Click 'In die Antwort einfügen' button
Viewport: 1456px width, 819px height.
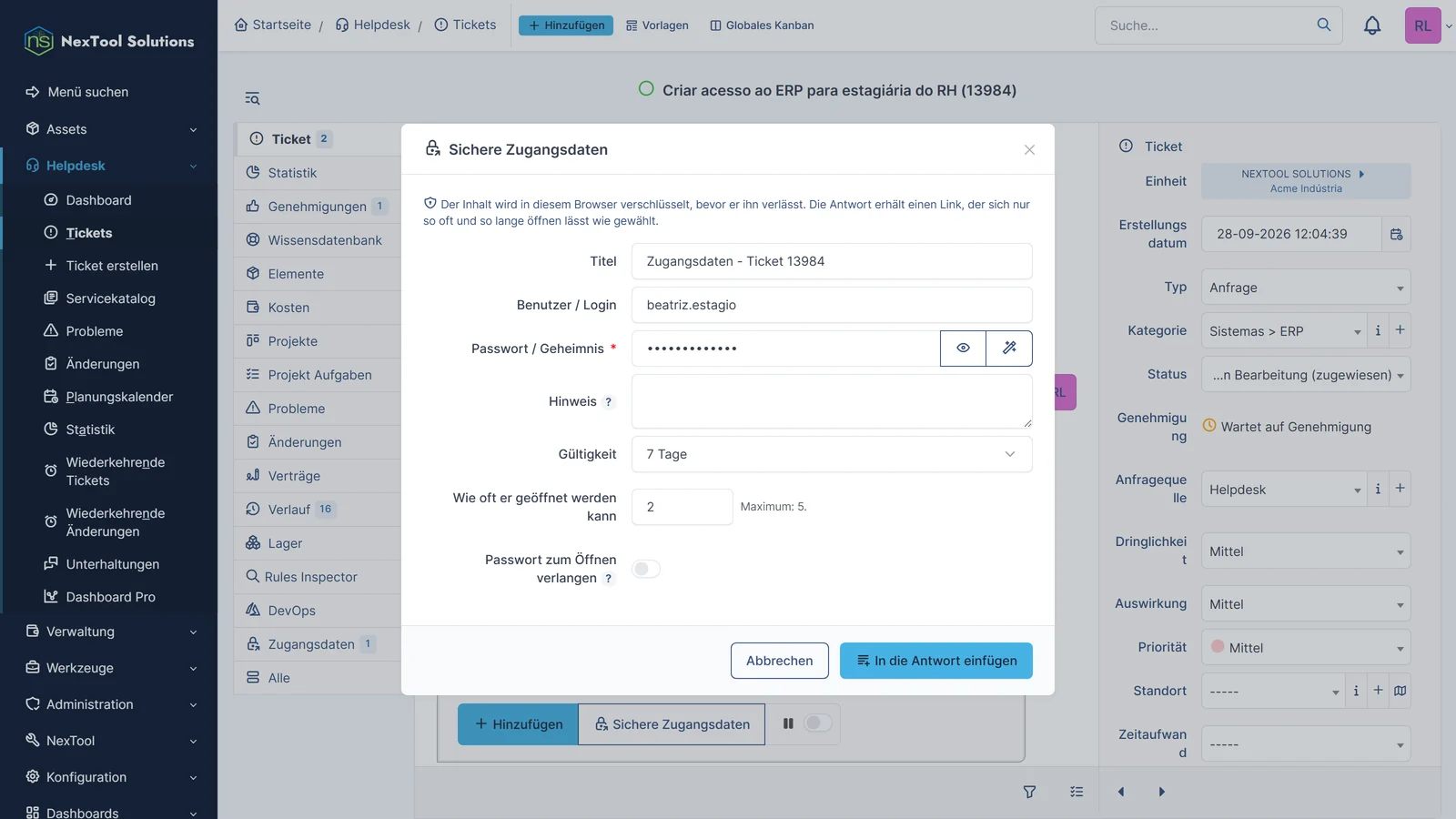click(935, 661)
